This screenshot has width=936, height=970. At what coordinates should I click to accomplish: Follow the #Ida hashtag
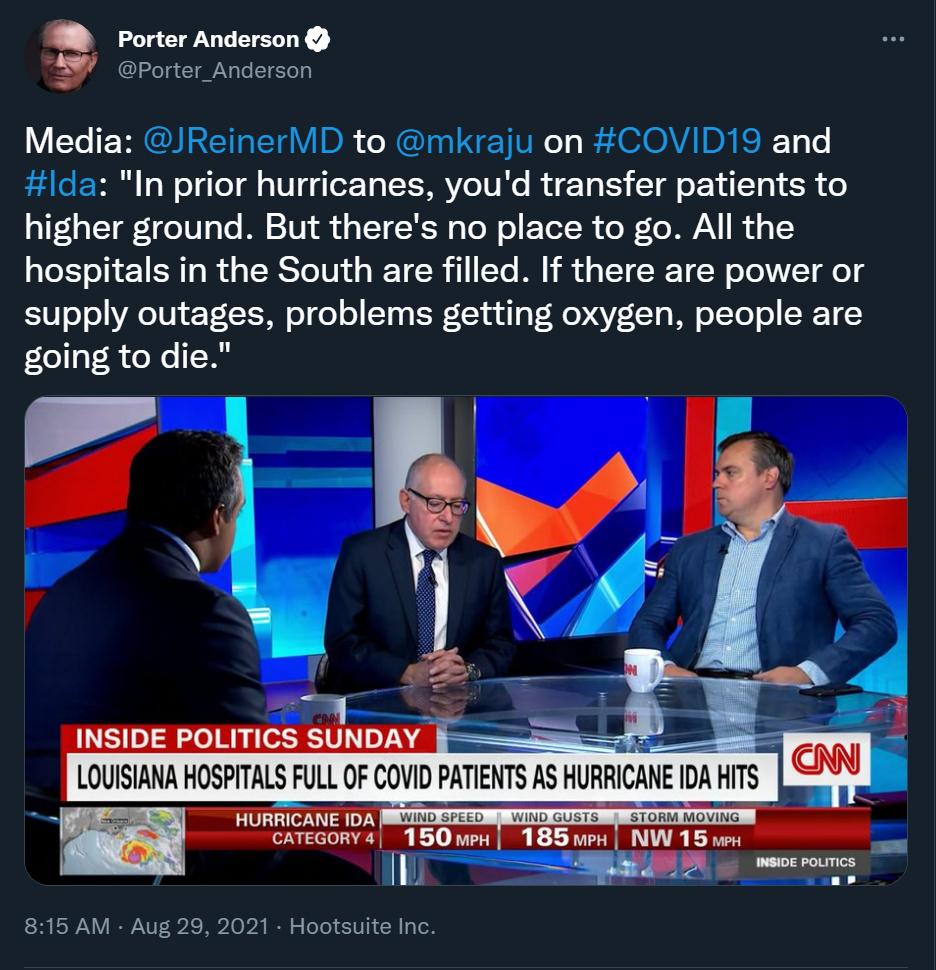point(61,184)
